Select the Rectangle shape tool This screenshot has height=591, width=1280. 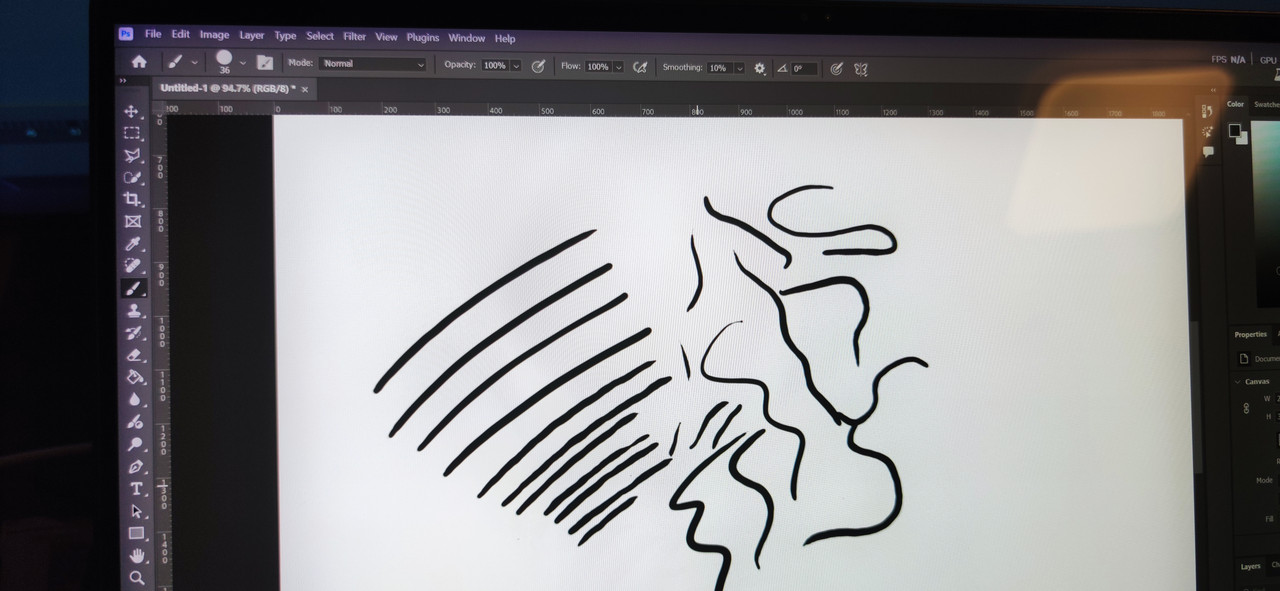(x=136, y=533)
